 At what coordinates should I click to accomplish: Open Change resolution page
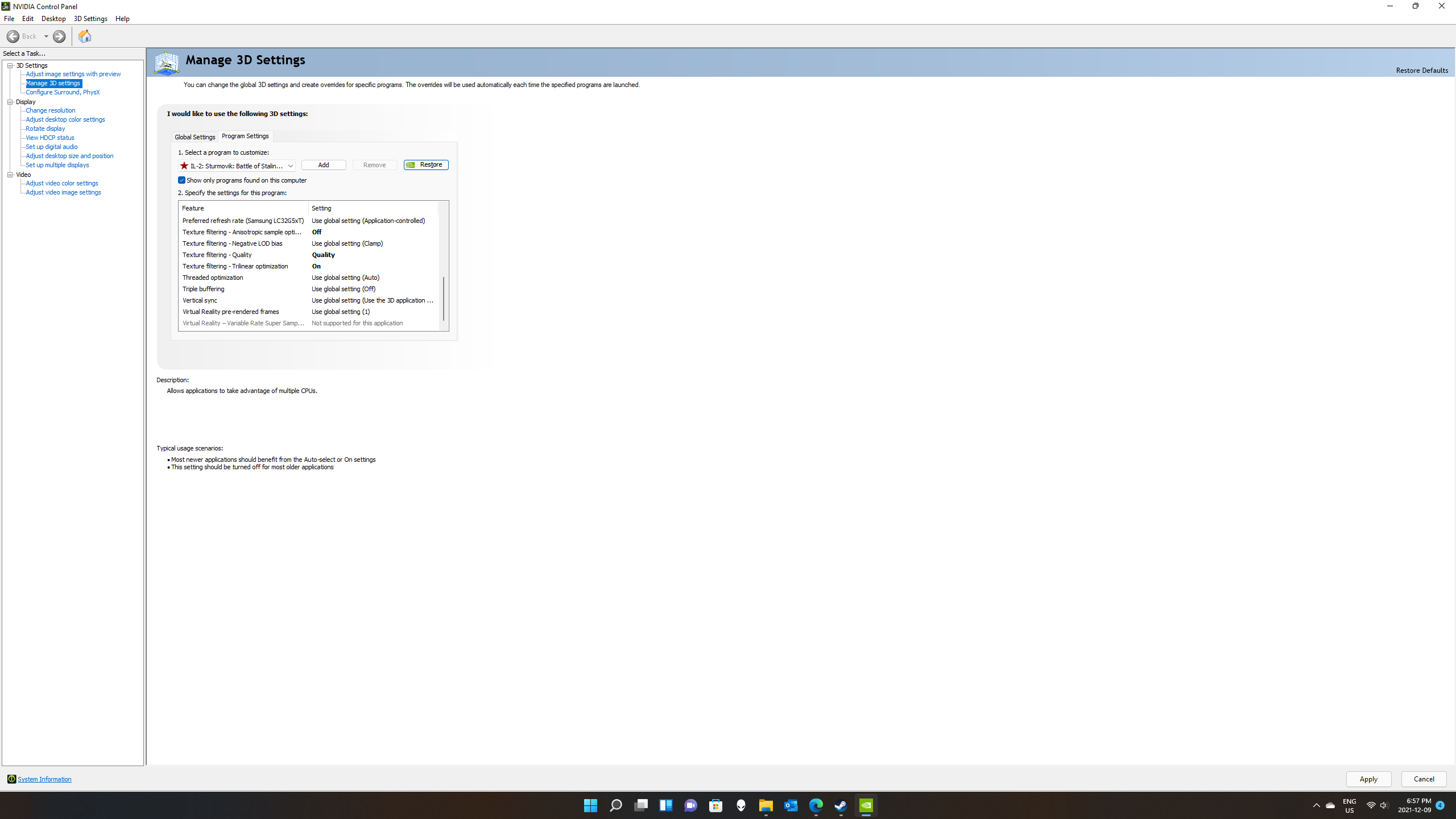pos(51,110)
